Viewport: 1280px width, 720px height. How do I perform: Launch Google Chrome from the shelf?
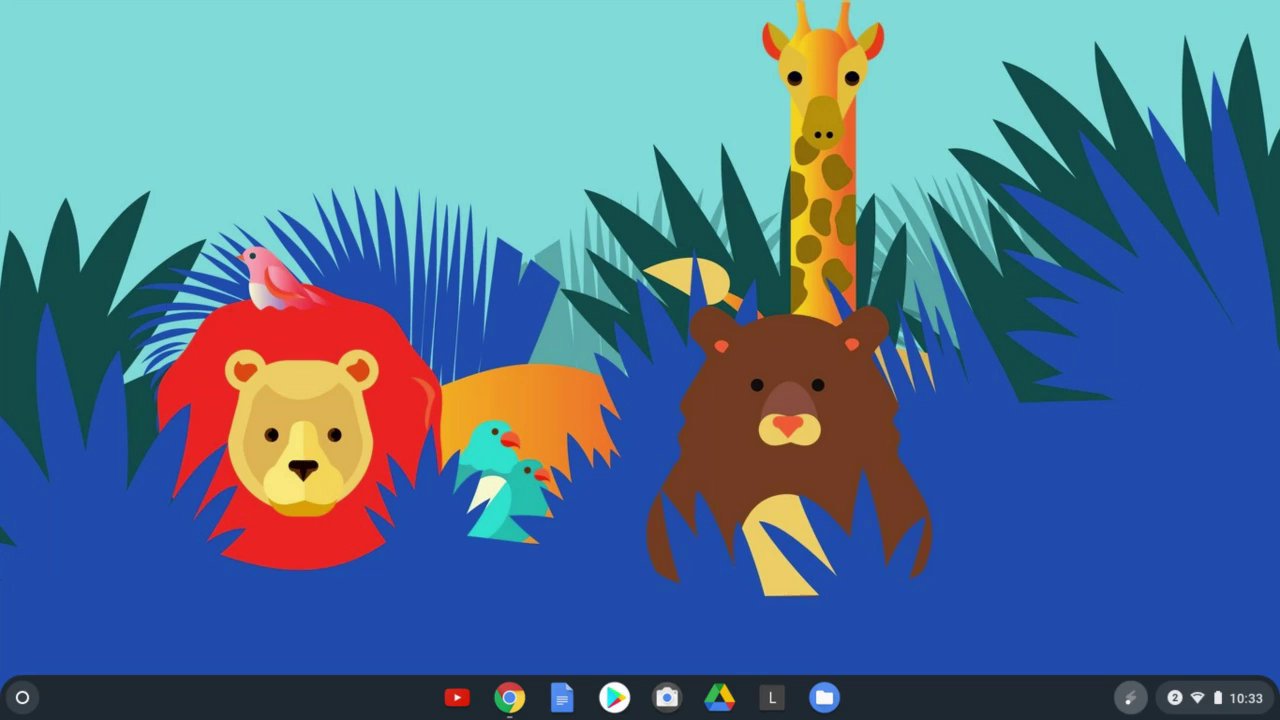509,698
